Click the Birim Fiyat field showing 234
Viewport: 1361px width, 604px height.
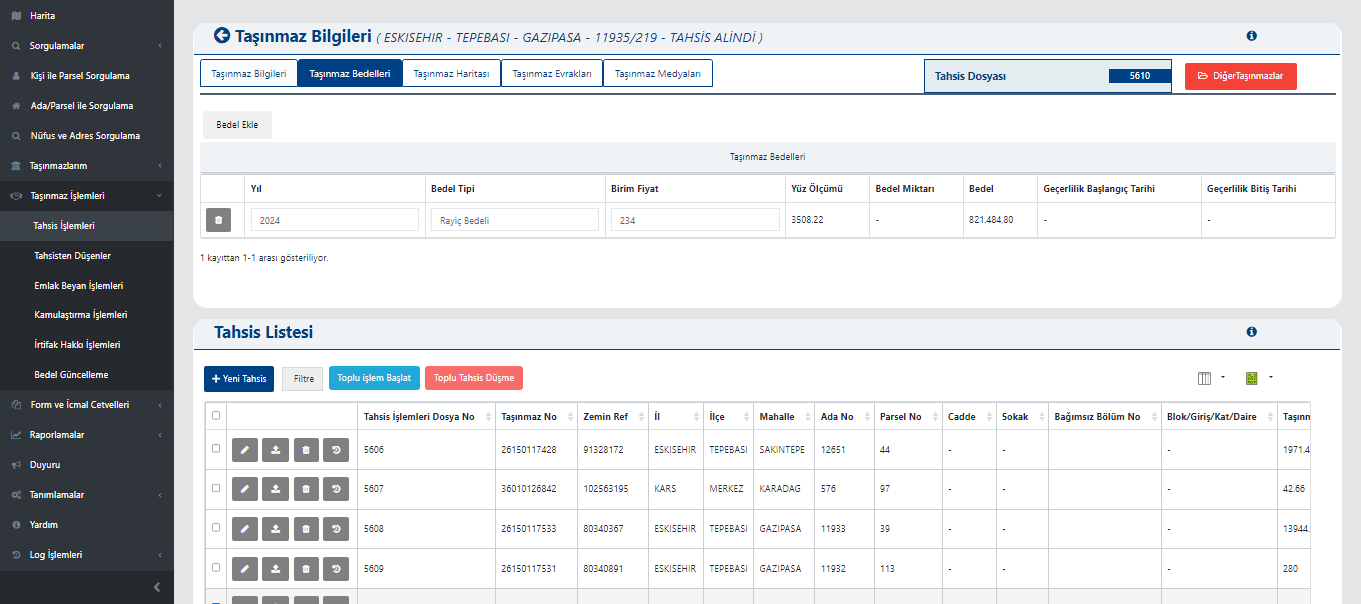pos(695,221)
